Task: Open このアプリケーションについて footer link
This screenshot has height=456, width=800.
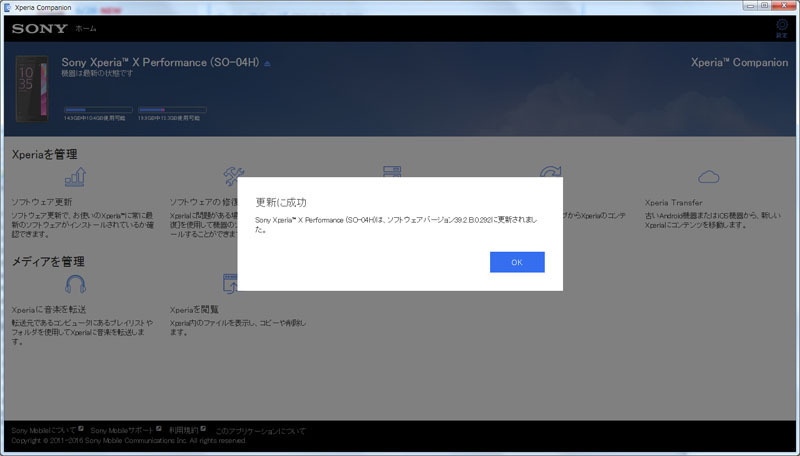Action: coord(260,431)
